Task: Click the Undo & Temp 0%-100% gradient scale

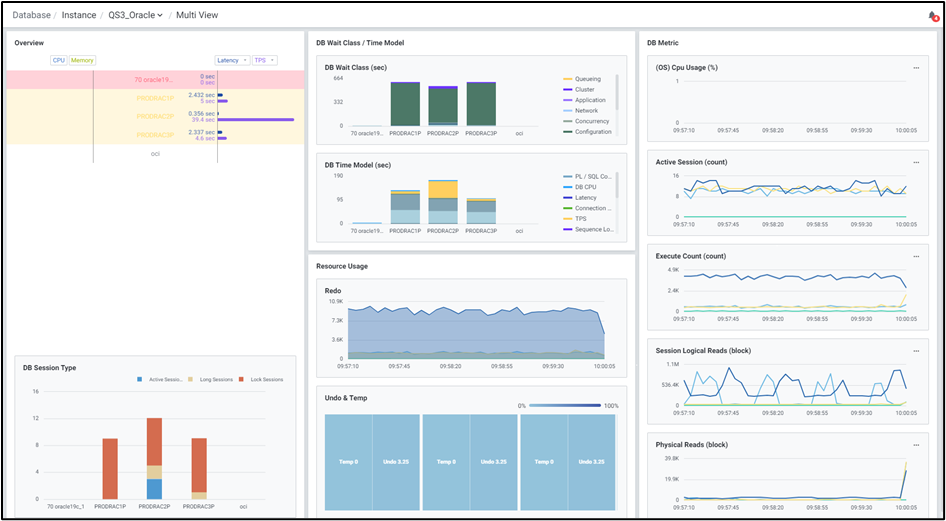Action: pos(565,405)
